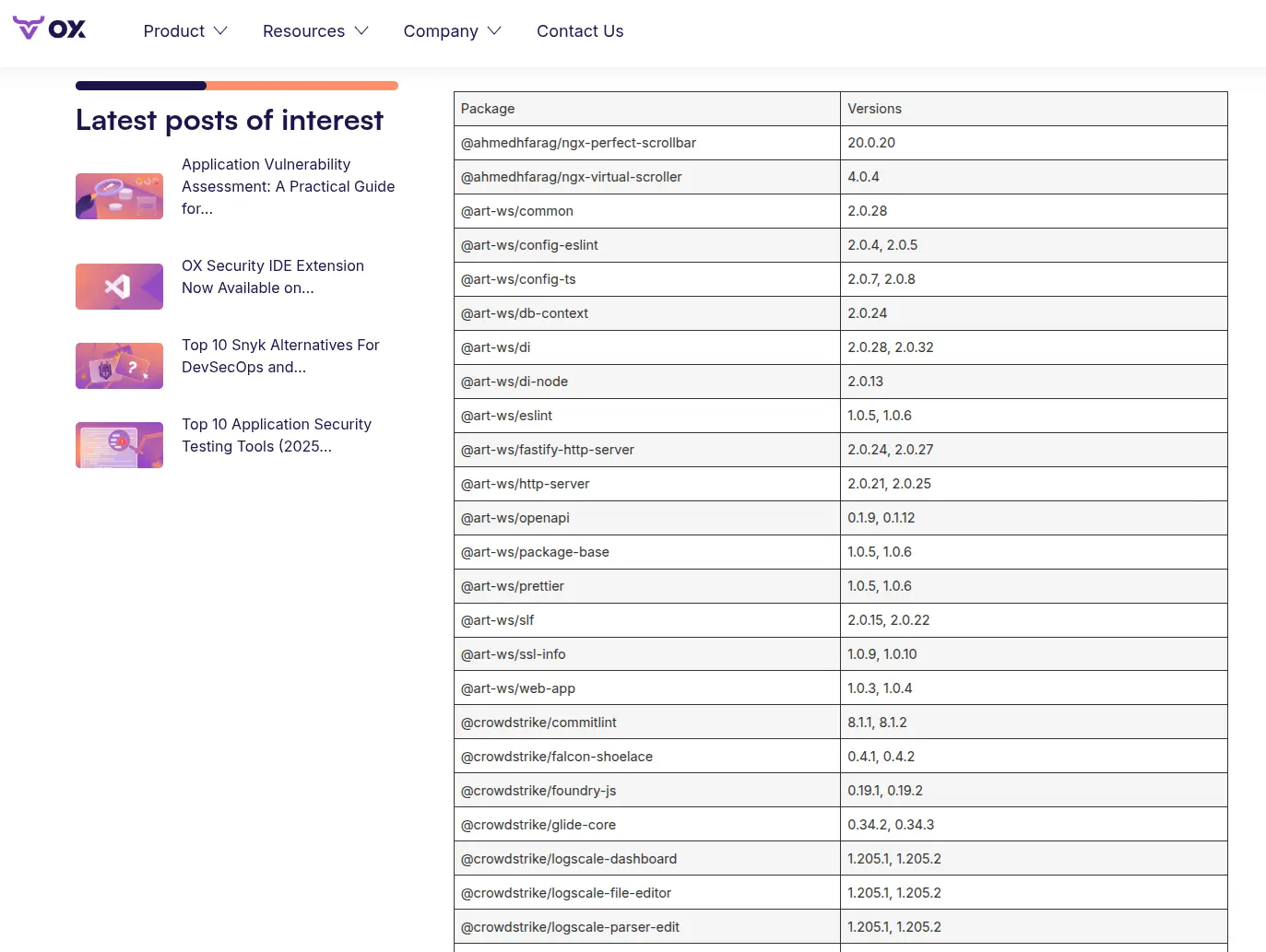The width and height of the screenshot is (1266, 952).
Task: Click the 2.0.4, 2.0.5 versions cell
Action: pyautogui.click(x=1034, y=245)
